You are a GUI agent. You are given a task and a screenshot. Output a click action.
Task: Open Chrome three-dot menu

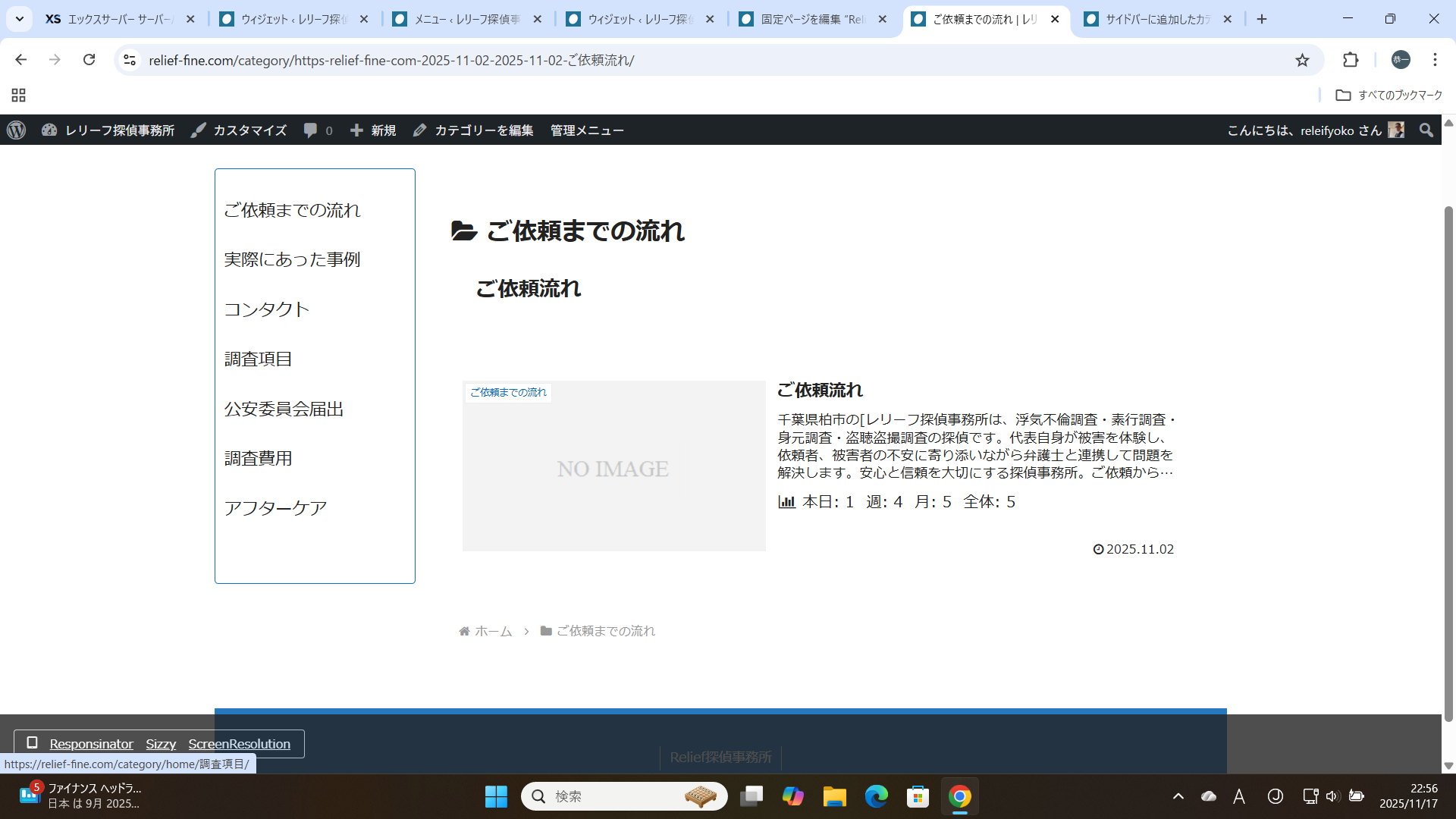pyautogui.click(x=1435, y=60)
